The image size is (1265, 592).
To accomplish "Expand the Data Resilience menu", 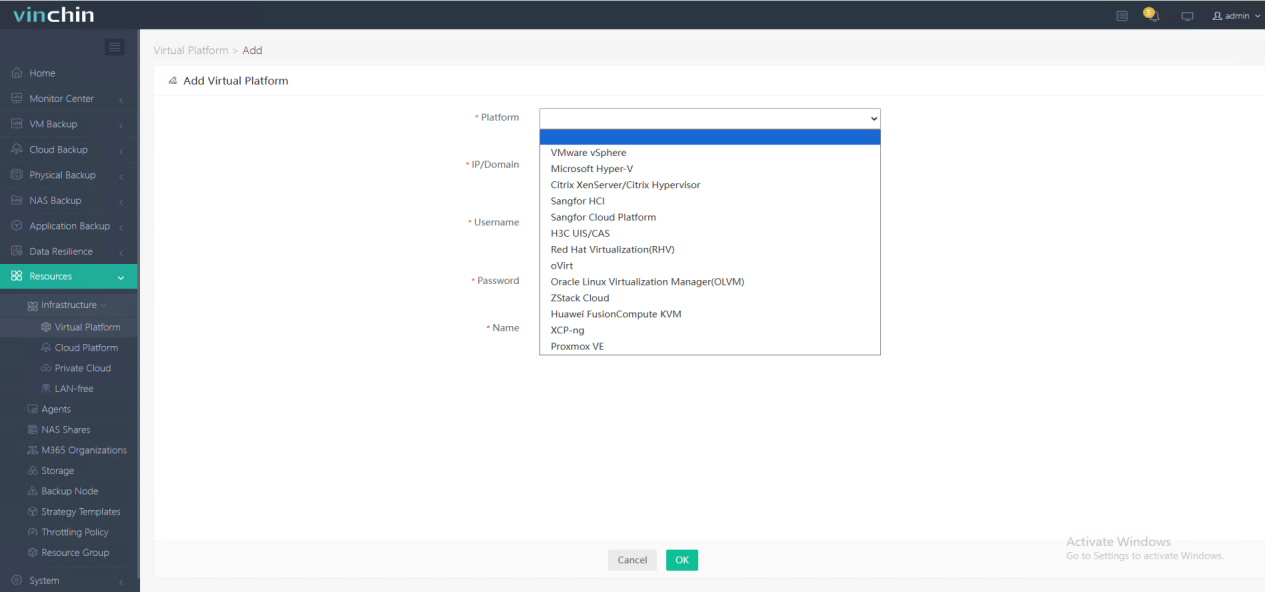I will pyautogui.click(x=69, y=251).
